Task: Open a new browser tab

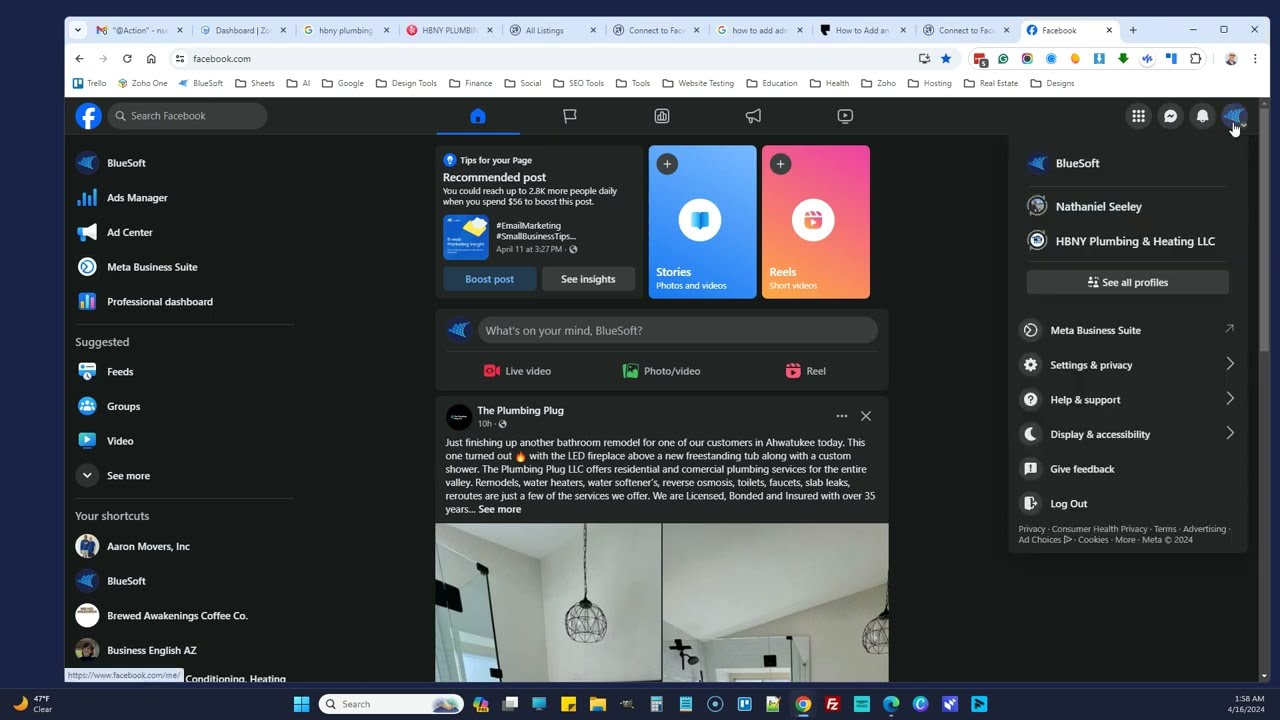Action: [x=1133, y=30]
